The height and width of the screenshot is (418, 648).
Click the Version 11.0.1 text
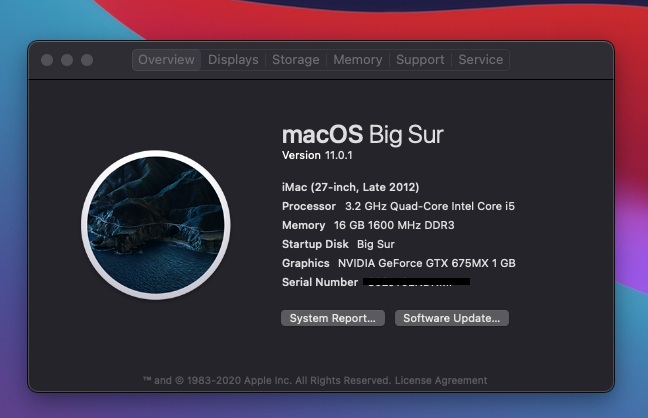tap(317, 155)
